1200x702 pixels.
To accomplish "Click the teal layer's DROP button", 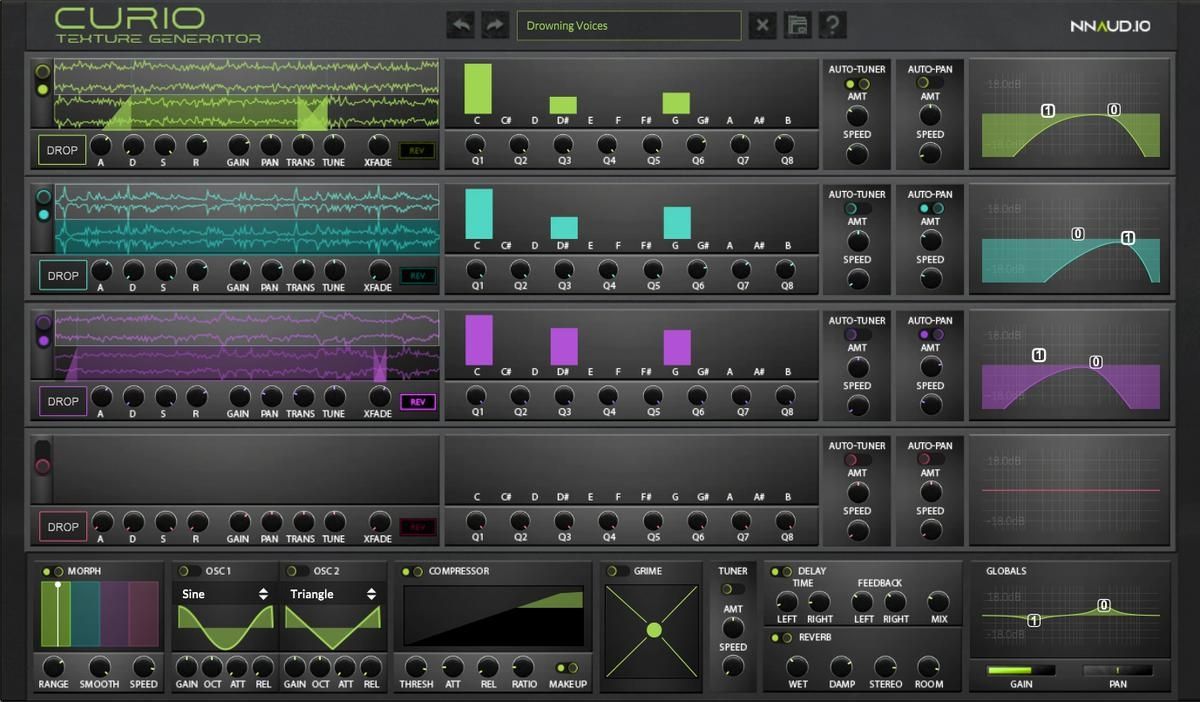I will (62, 276).
